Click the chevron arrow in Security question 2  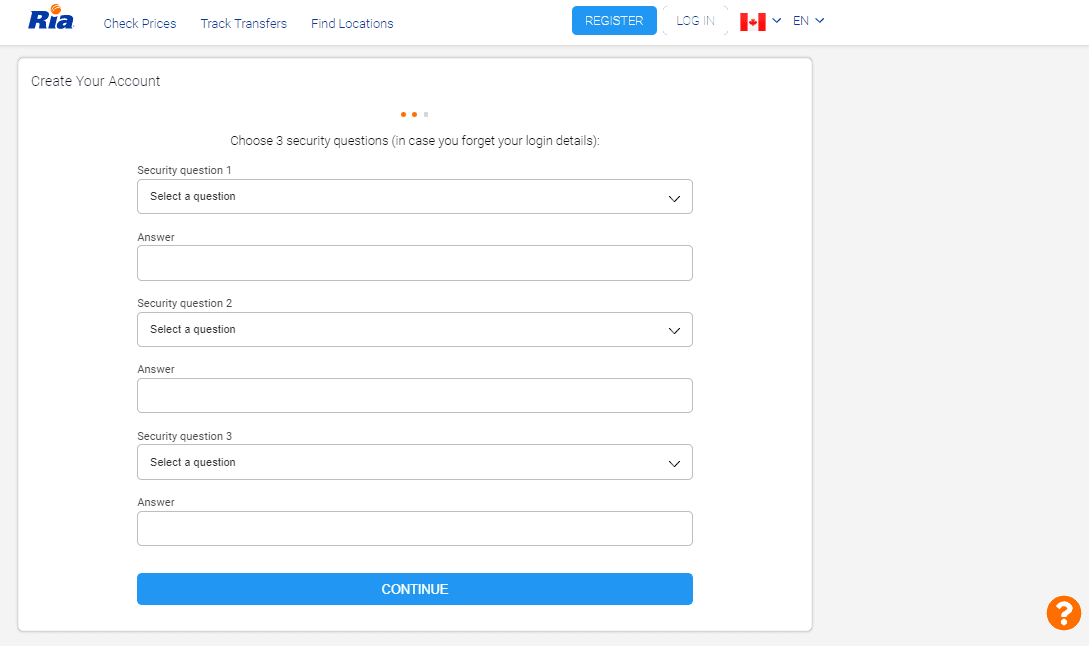point(674,330)
